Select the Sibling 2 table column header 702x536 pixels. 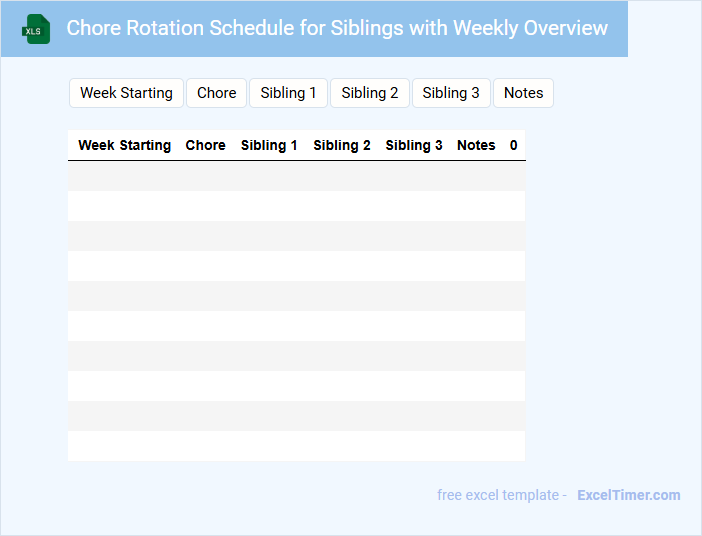tap(342, 145)
